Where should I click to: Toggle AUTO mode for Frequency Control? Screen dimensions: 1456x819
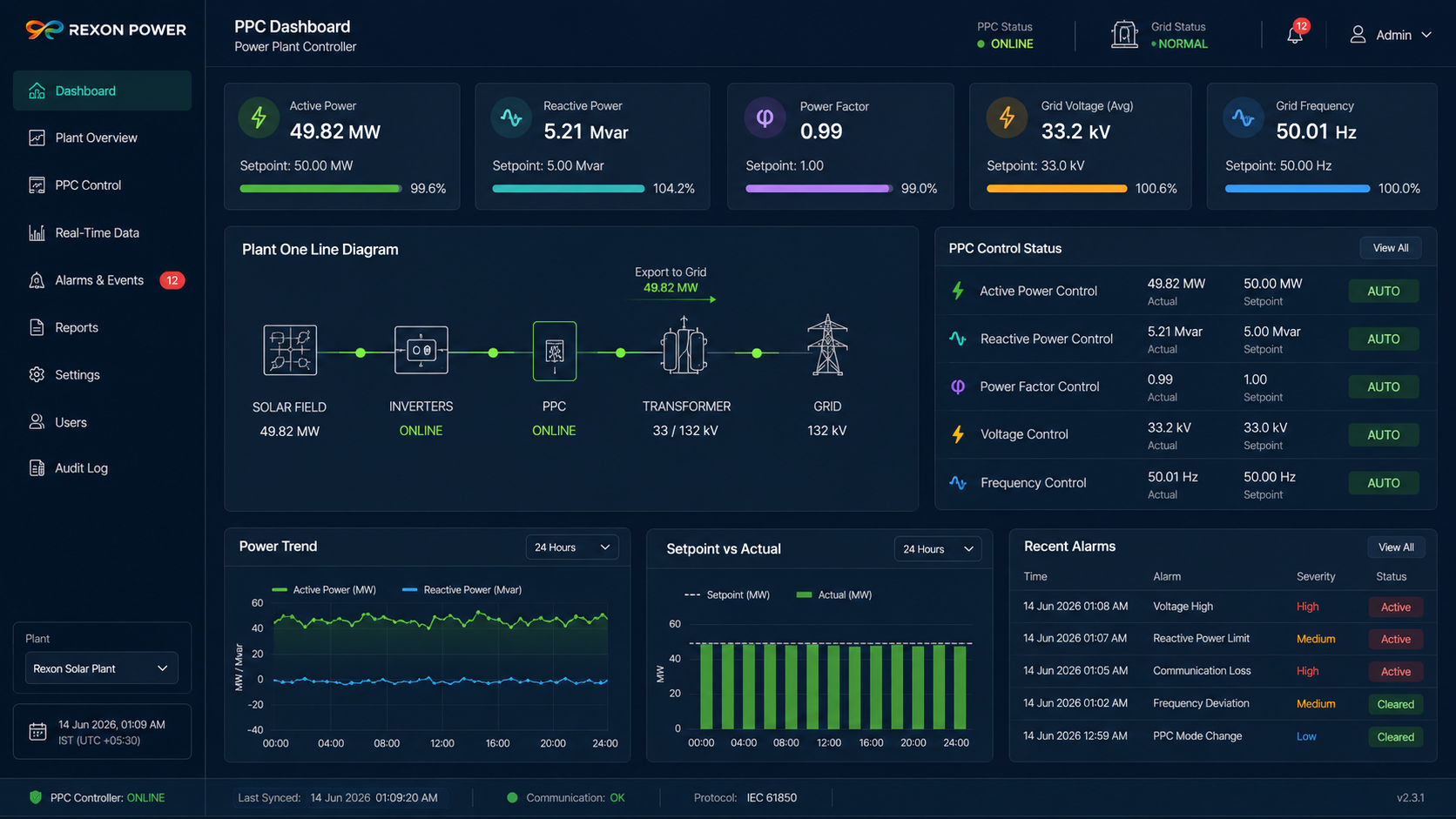(1384, 483)
